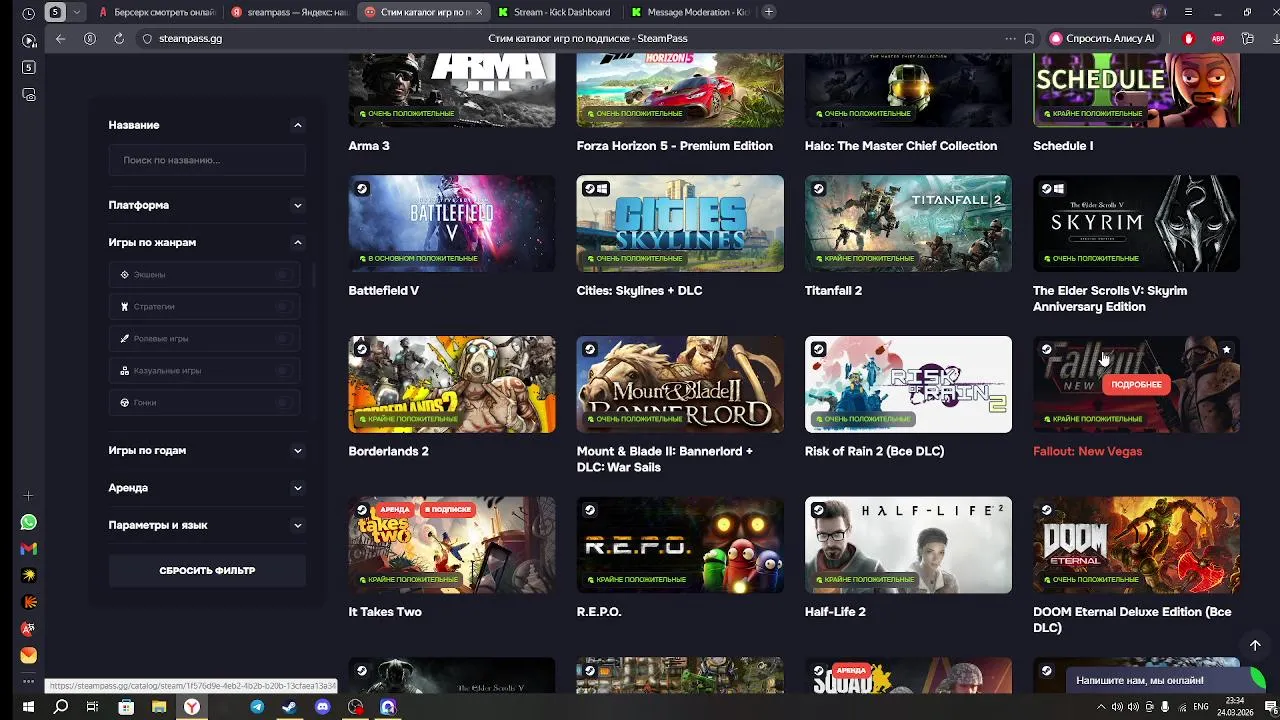Open the Titanfall 2 title link
Screen dimensions: 1280x720
tap(833, 291)
